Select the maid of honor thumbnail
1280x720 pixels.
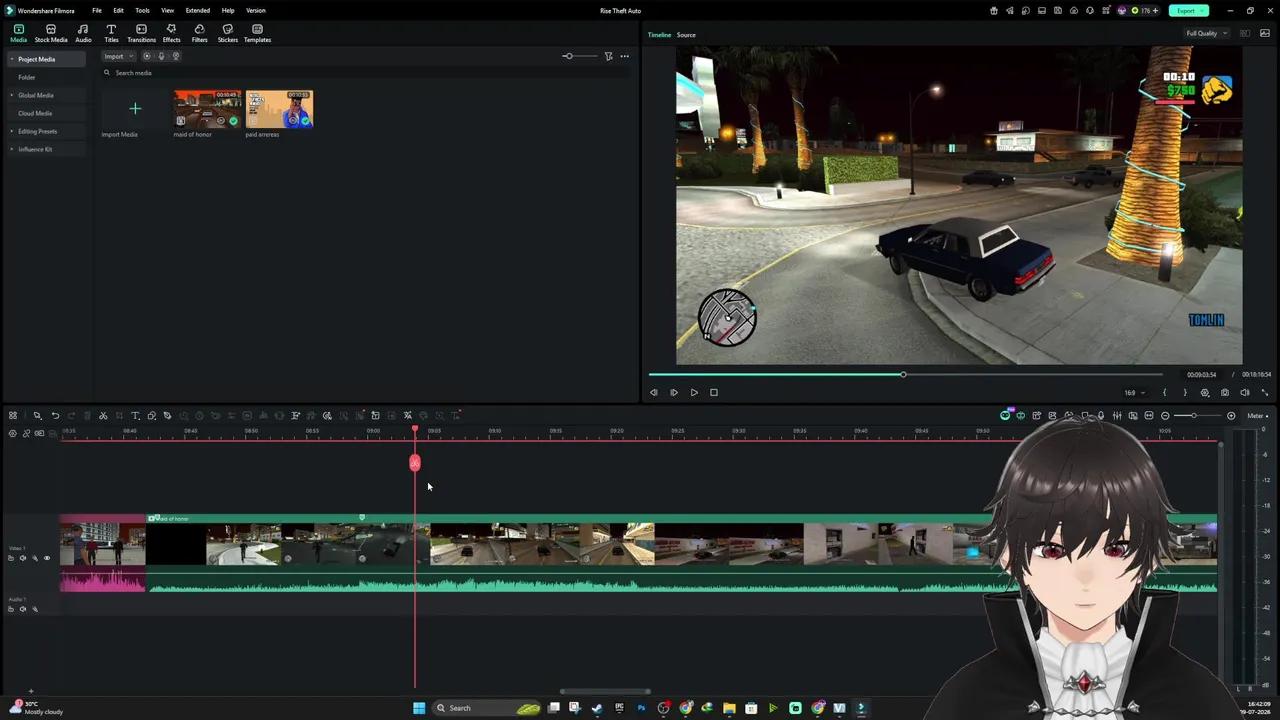click(x=207, y=109)
